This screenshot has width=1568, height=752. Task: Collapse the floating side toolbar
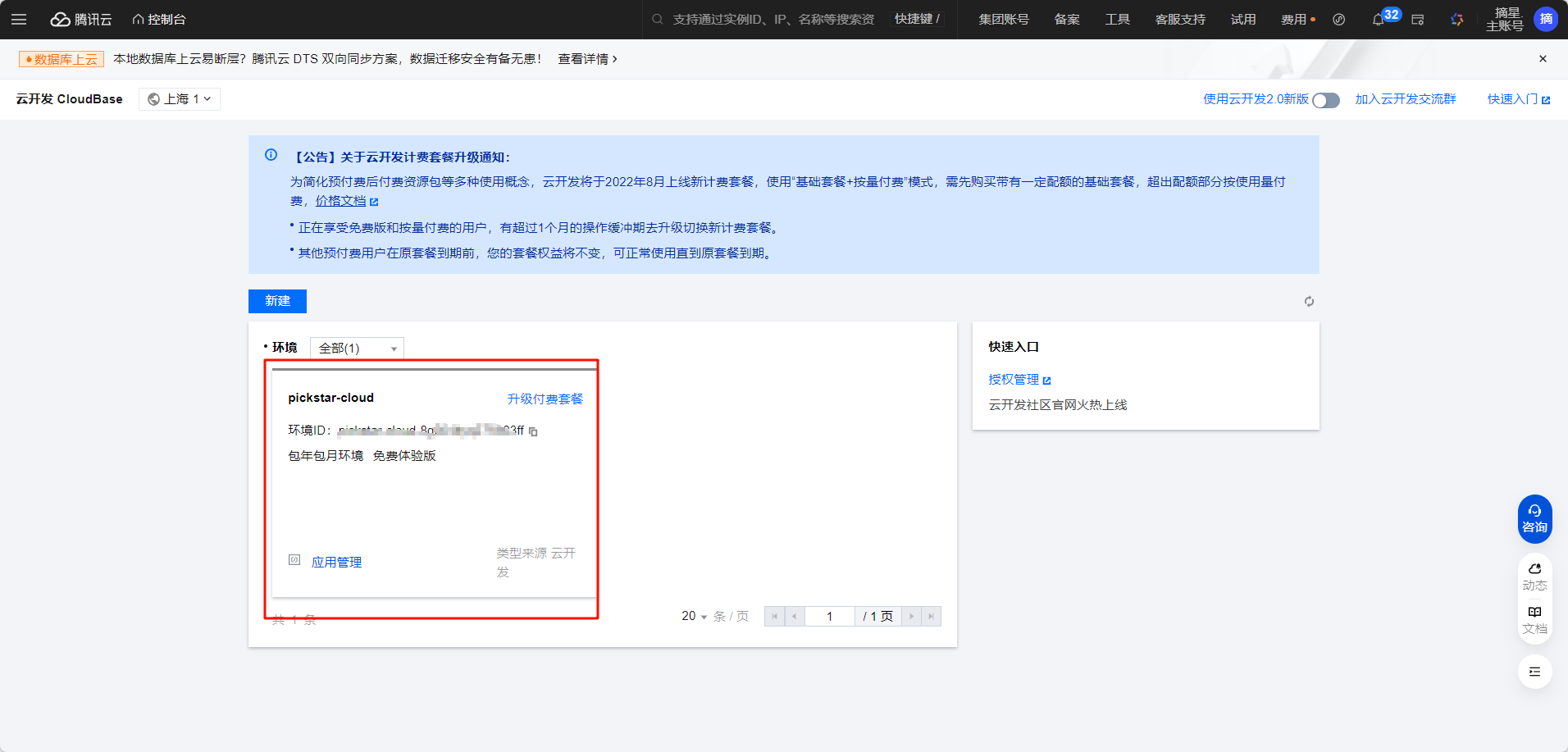[x=1534, y=672]
